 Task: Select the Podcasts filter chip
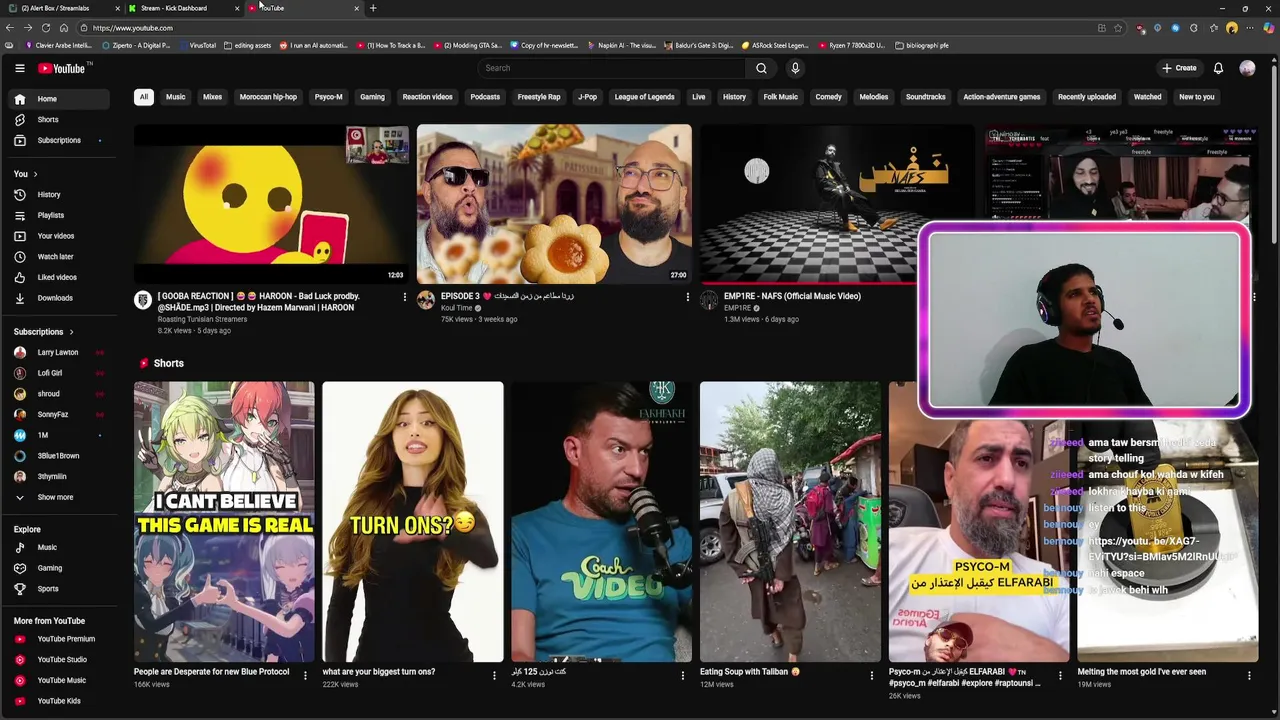pyautogui.click(x=485, y=97)
